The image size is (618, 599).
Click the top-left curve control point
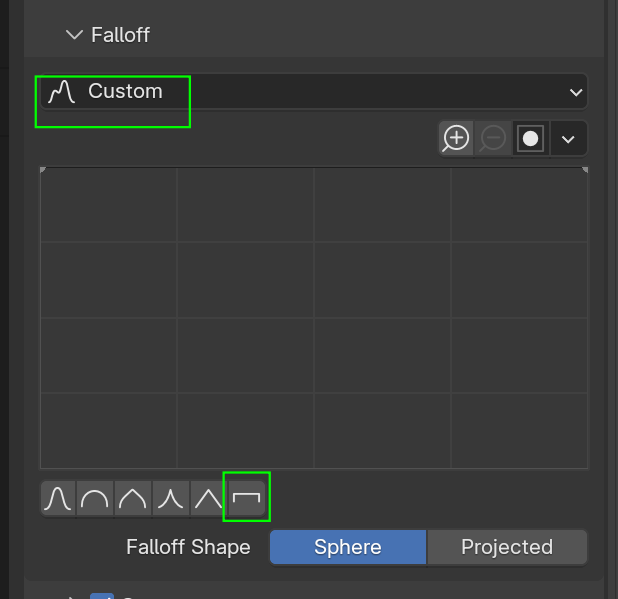[x=43, y=171]
